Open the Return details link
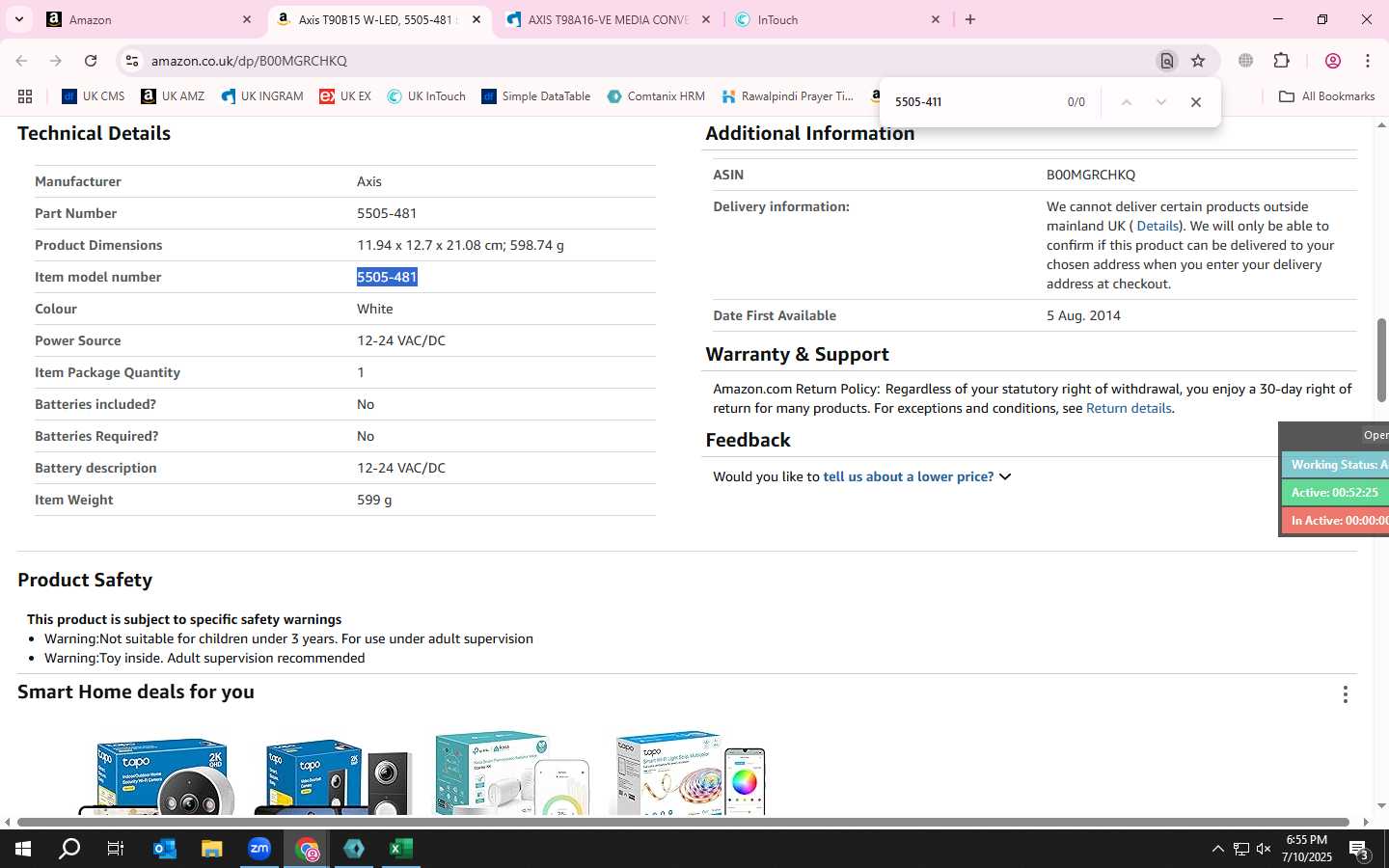Image resolution: width=1389 pixels, height=868 pixels. click(x=1129, y=408)
